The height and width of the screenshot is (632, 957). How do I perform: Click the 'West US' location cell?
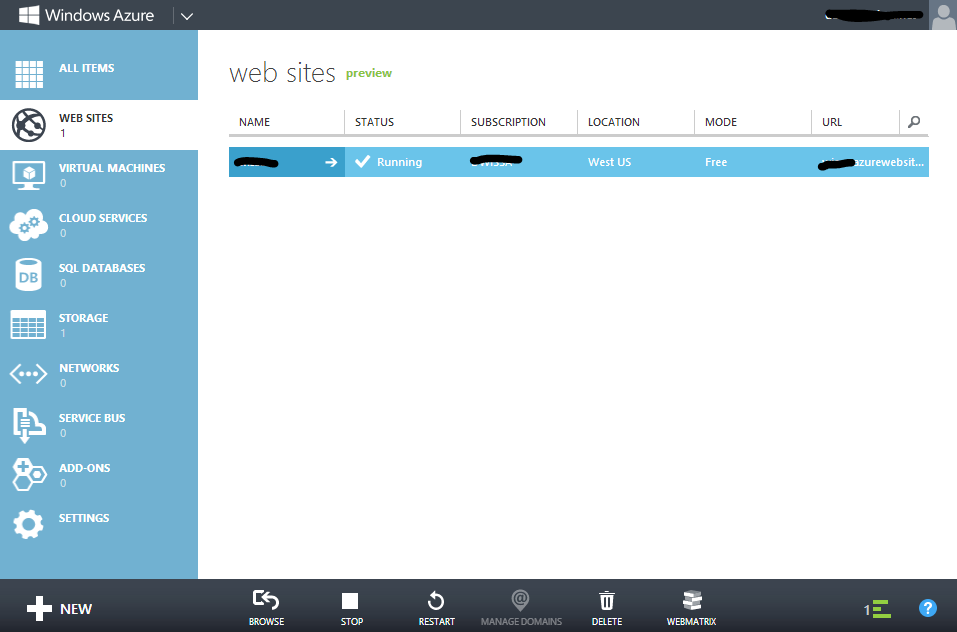click(x=609, y=162)
